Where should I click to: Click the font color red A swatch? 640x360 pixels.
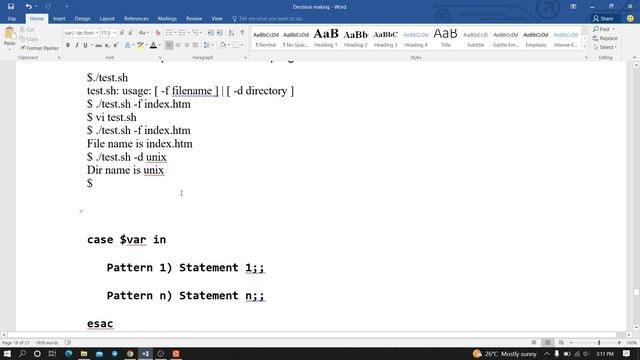[x=153, y=45]
